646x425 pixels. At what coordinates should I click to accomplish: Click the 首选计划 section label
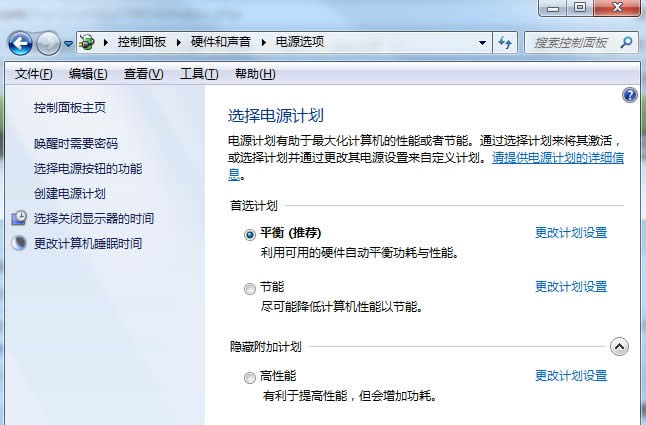coord(254,205)
